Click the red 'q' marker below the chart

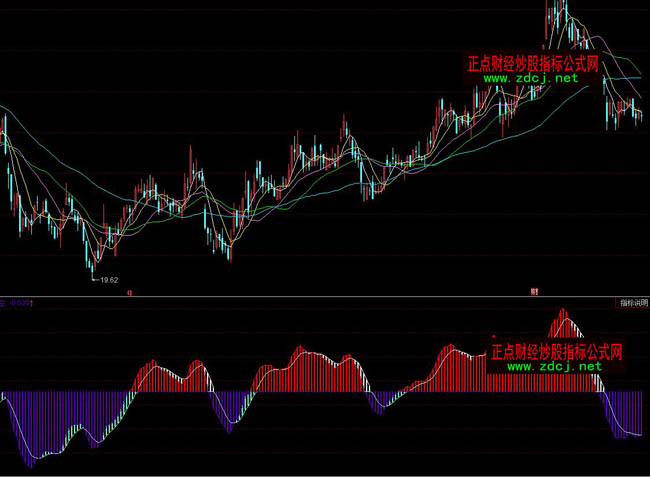point(131,293)
